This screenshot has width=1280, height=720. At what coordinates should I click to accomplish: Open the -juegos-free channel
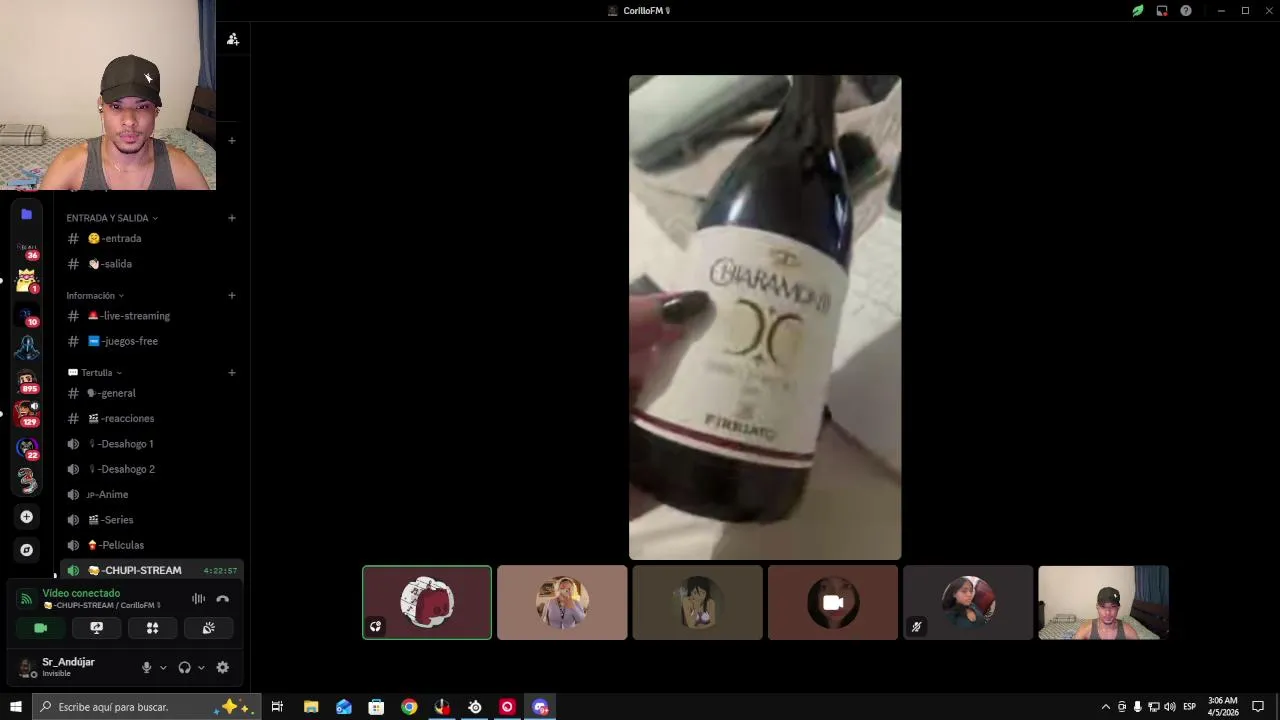(150, 341)
